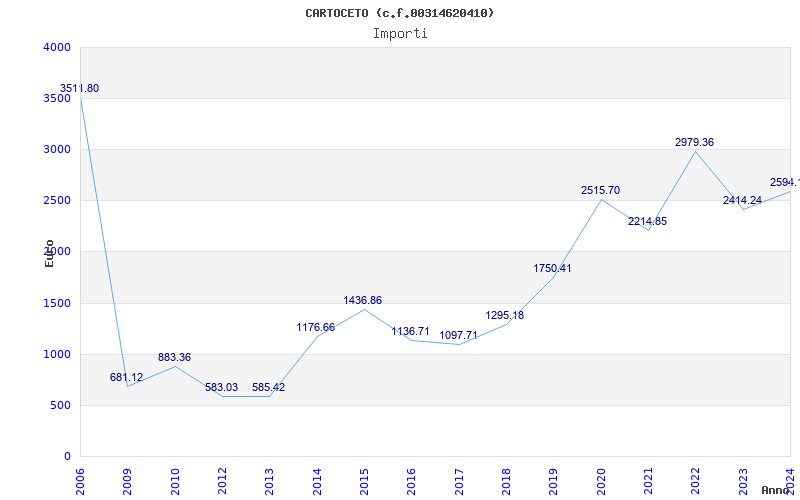Click the 2006 year on x-axis
800x500 pixels.
click(81, 480)
